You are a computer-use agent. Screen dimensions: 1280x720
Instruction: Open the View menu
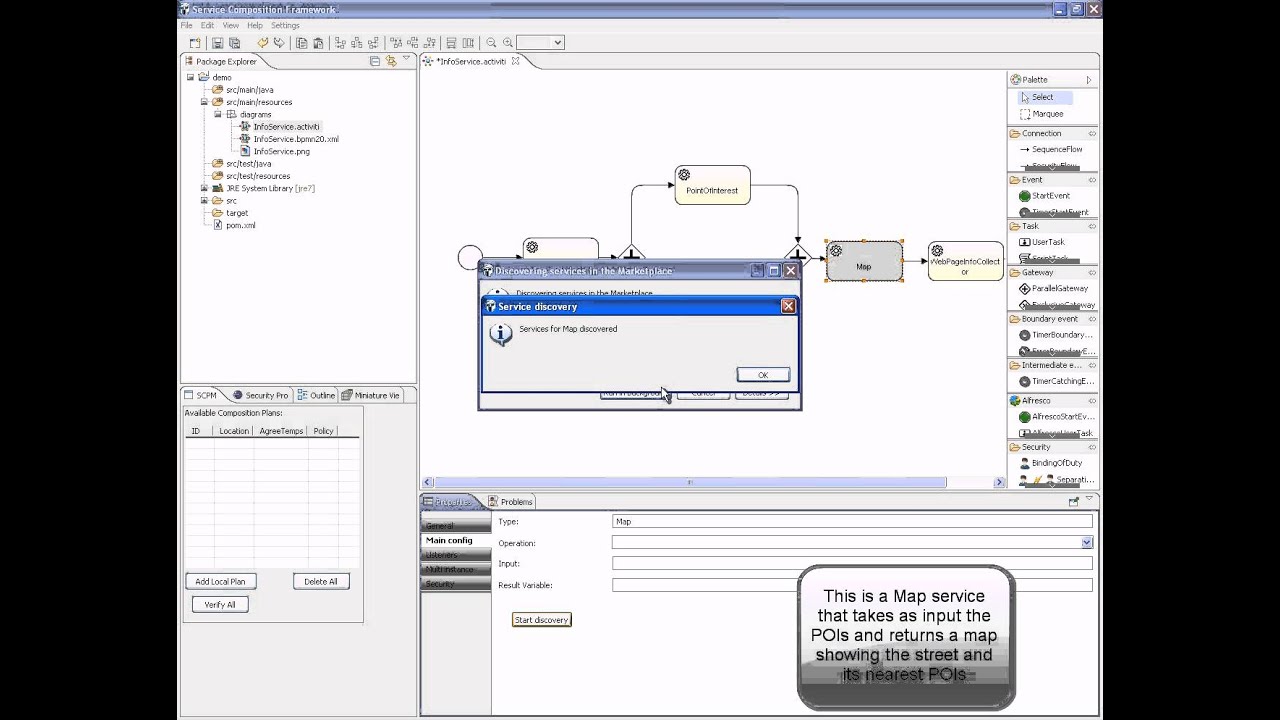pyautogui.click(x=230, y=25)
